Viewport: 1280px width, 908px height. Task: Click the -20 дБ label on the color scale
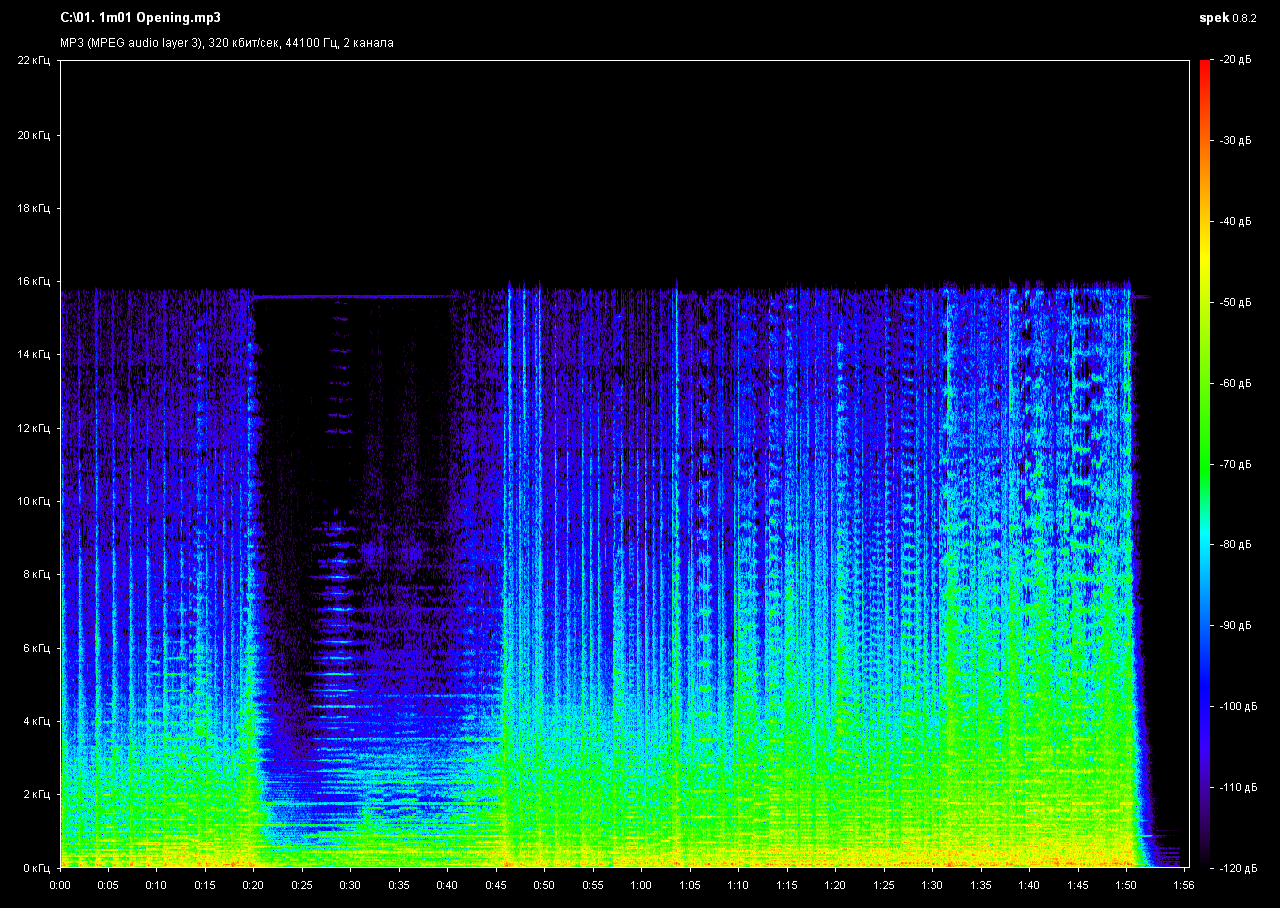[x=1234, y=60]
